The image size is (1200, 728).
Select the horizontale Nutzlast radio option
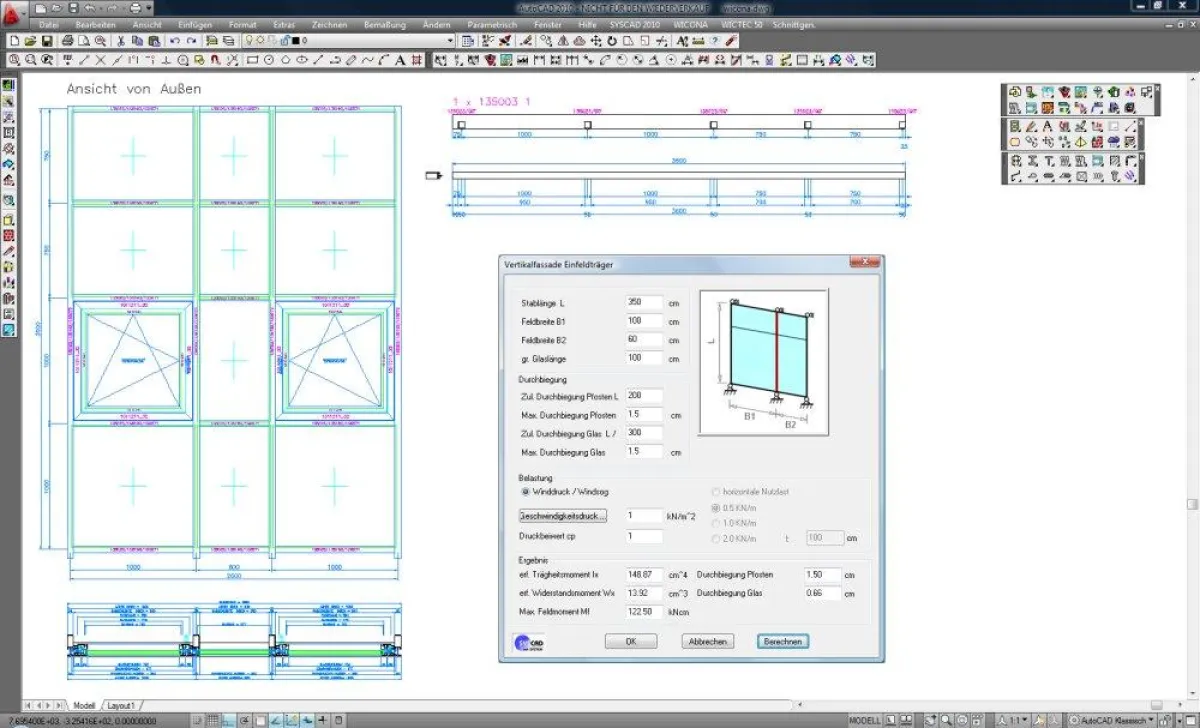[715, 492]
